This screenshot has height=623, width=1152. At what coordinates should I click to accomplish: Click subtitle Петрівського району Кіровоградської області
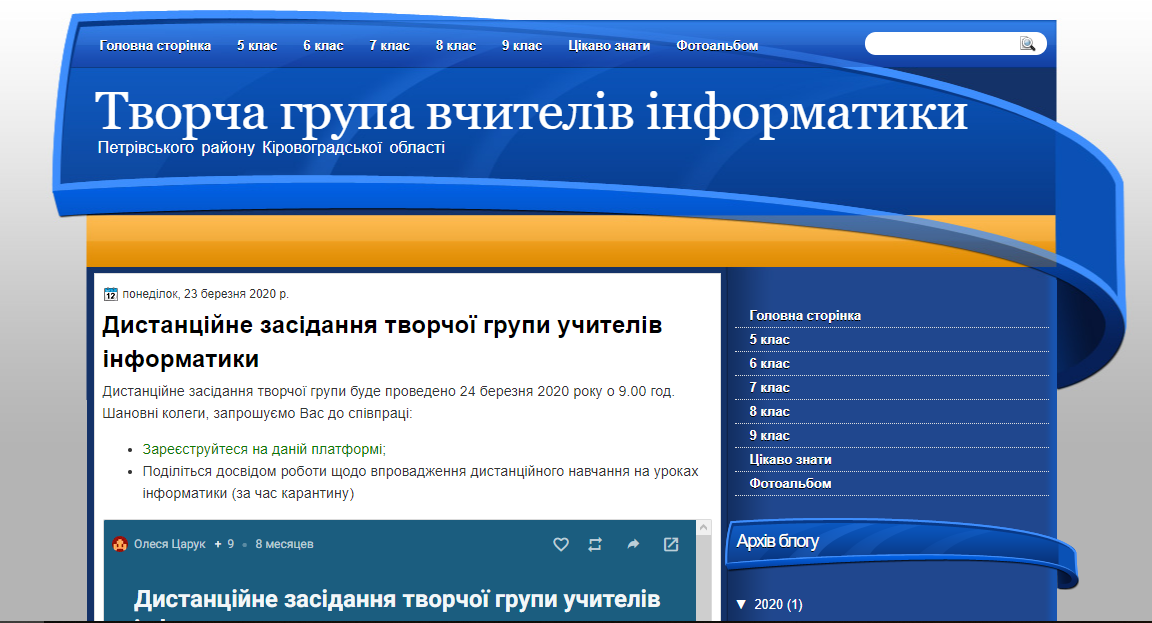point(271,148)
